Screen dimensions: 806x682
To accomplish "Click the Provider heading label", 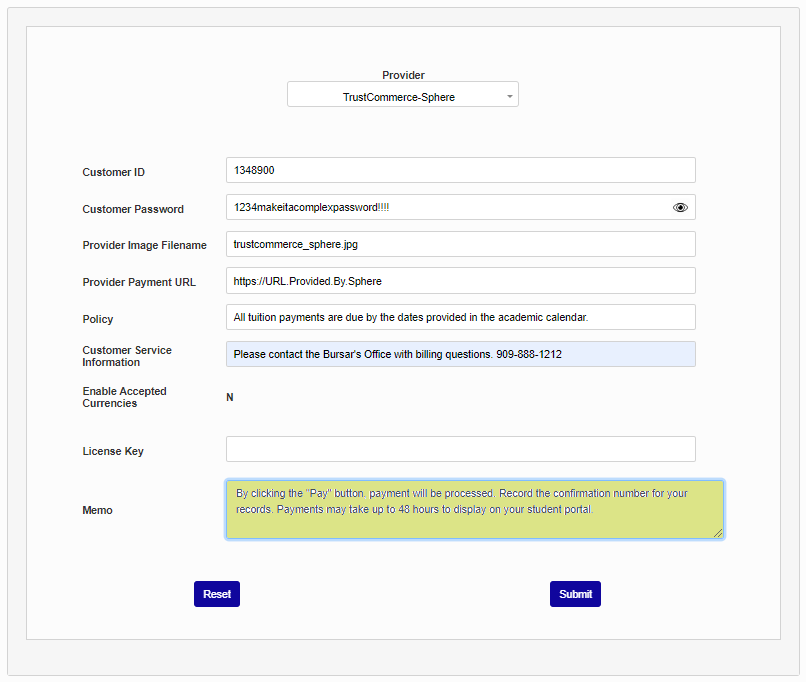I will [x=403, y=75].
